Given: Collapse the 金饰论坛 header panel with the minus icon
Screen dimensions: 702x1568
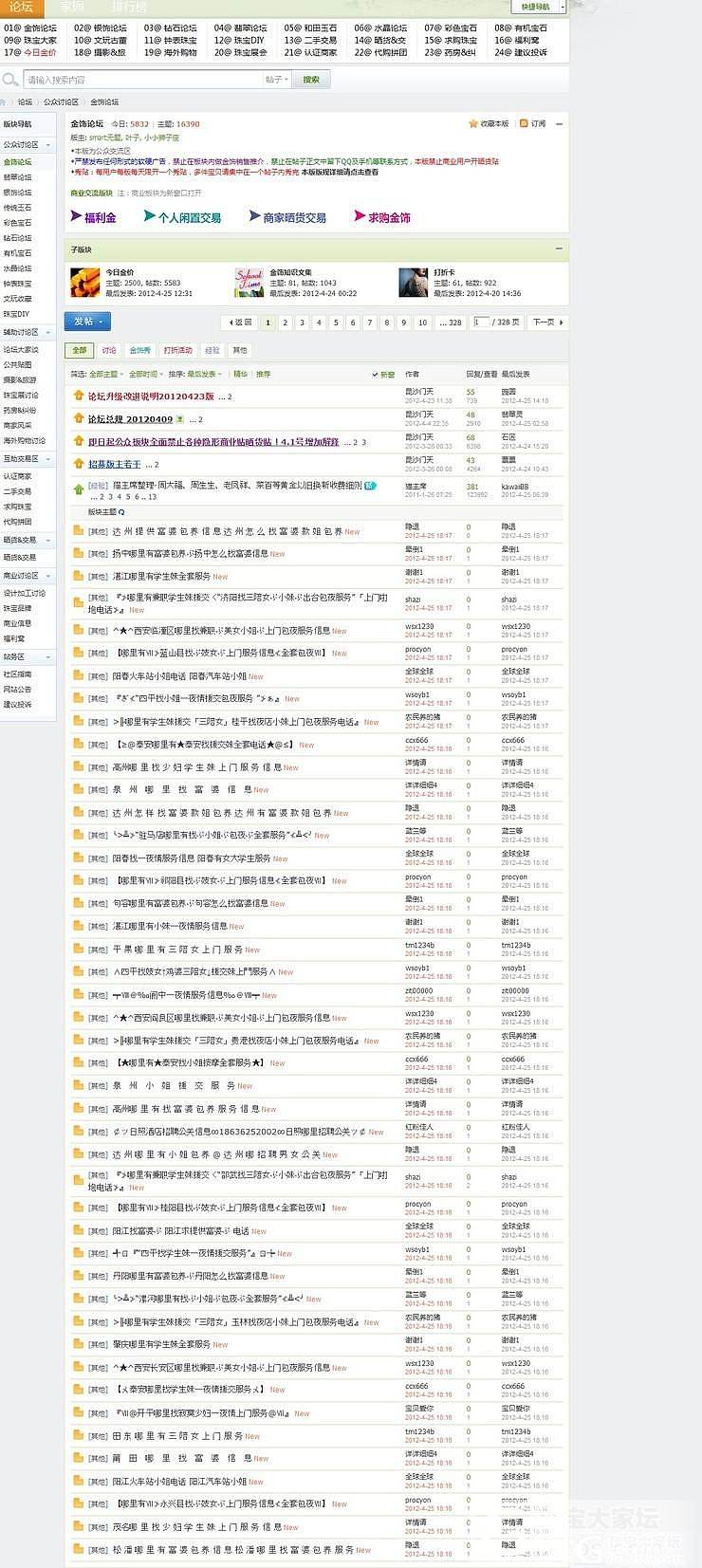Looking at the screenshot, I should pos(559,123).
